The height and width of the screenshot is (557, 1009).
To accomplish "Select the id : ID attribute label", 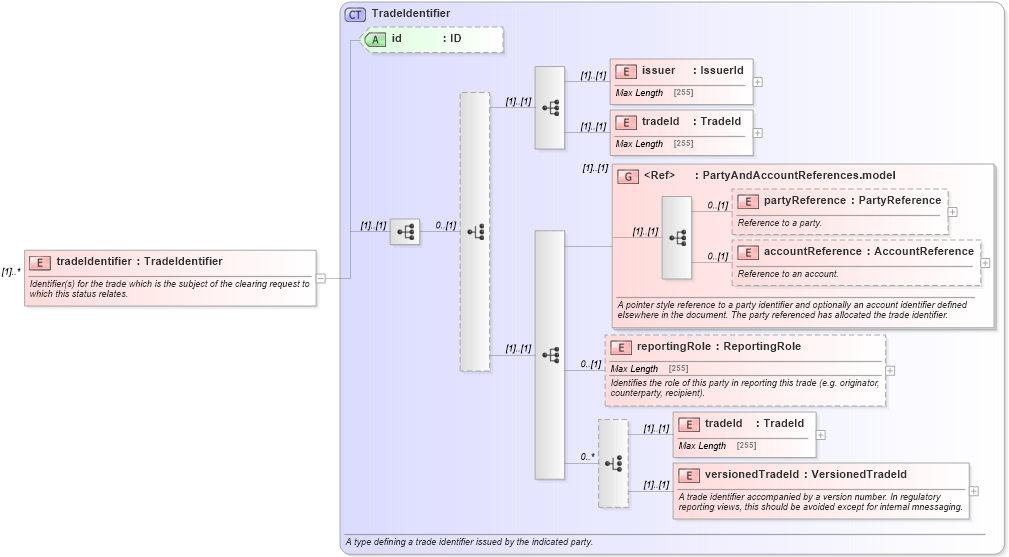I will click(x=426, y=39).
